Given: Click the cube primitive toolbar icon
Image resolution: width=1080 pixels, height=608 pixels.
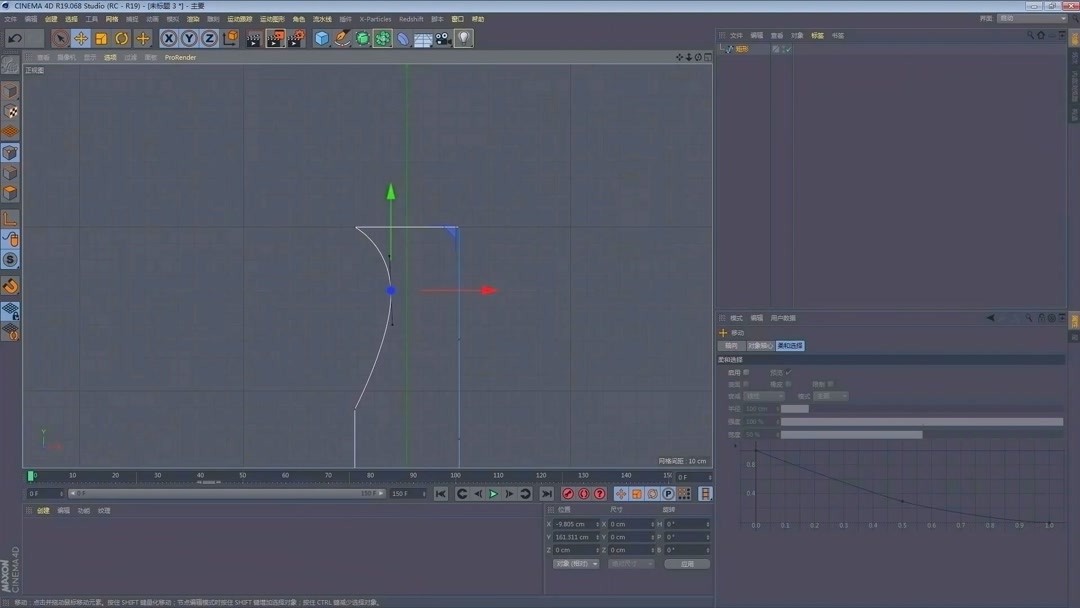Looking at the screenshot, I should click(320, 38).
